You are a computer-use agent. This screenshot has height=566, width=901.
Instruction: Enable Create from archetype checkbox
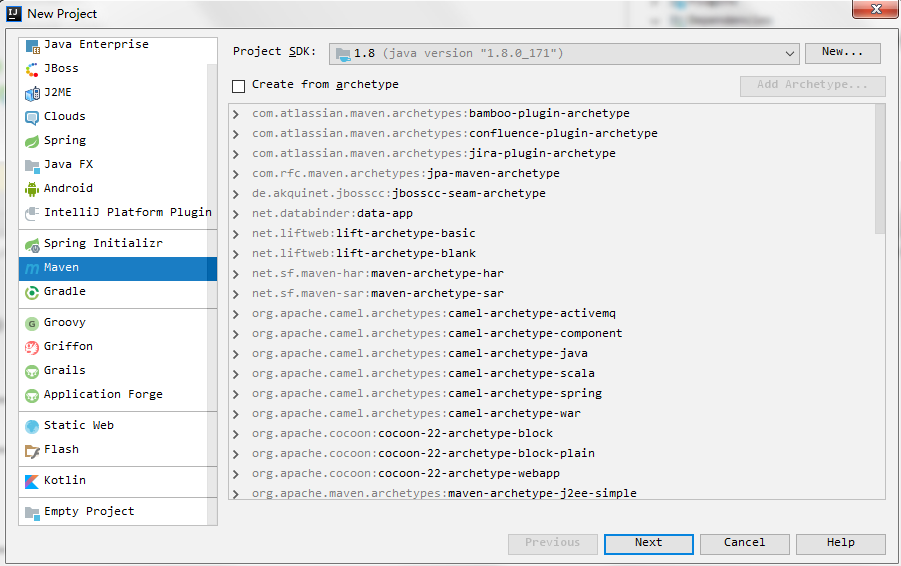(238, 86)
